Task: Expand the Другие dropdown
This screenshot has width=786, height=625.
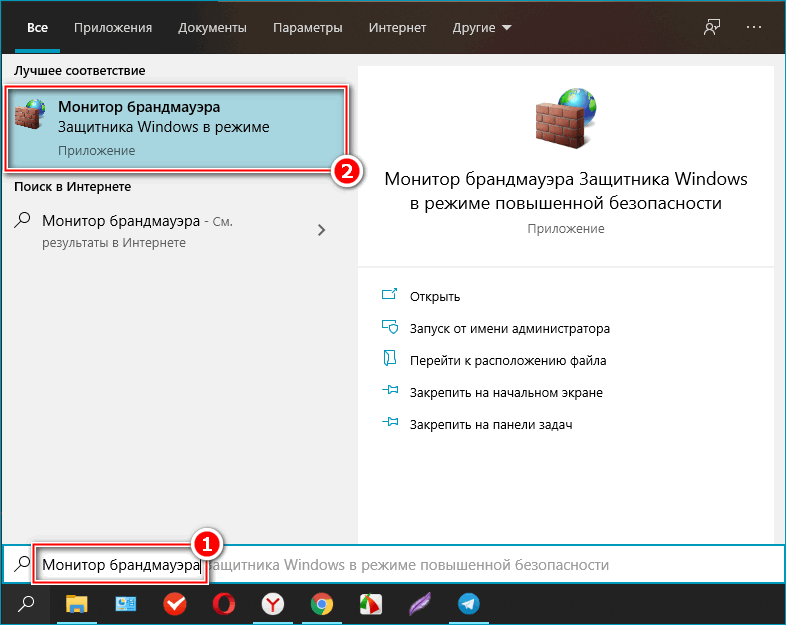Action: tap(482, 28)
